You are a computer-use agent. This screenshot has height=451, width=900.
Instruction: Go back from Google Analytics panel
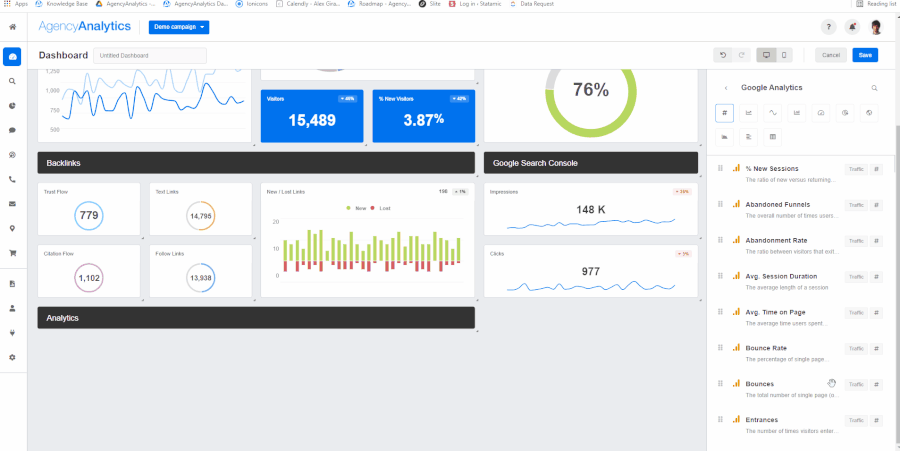(x=726, y=88)
